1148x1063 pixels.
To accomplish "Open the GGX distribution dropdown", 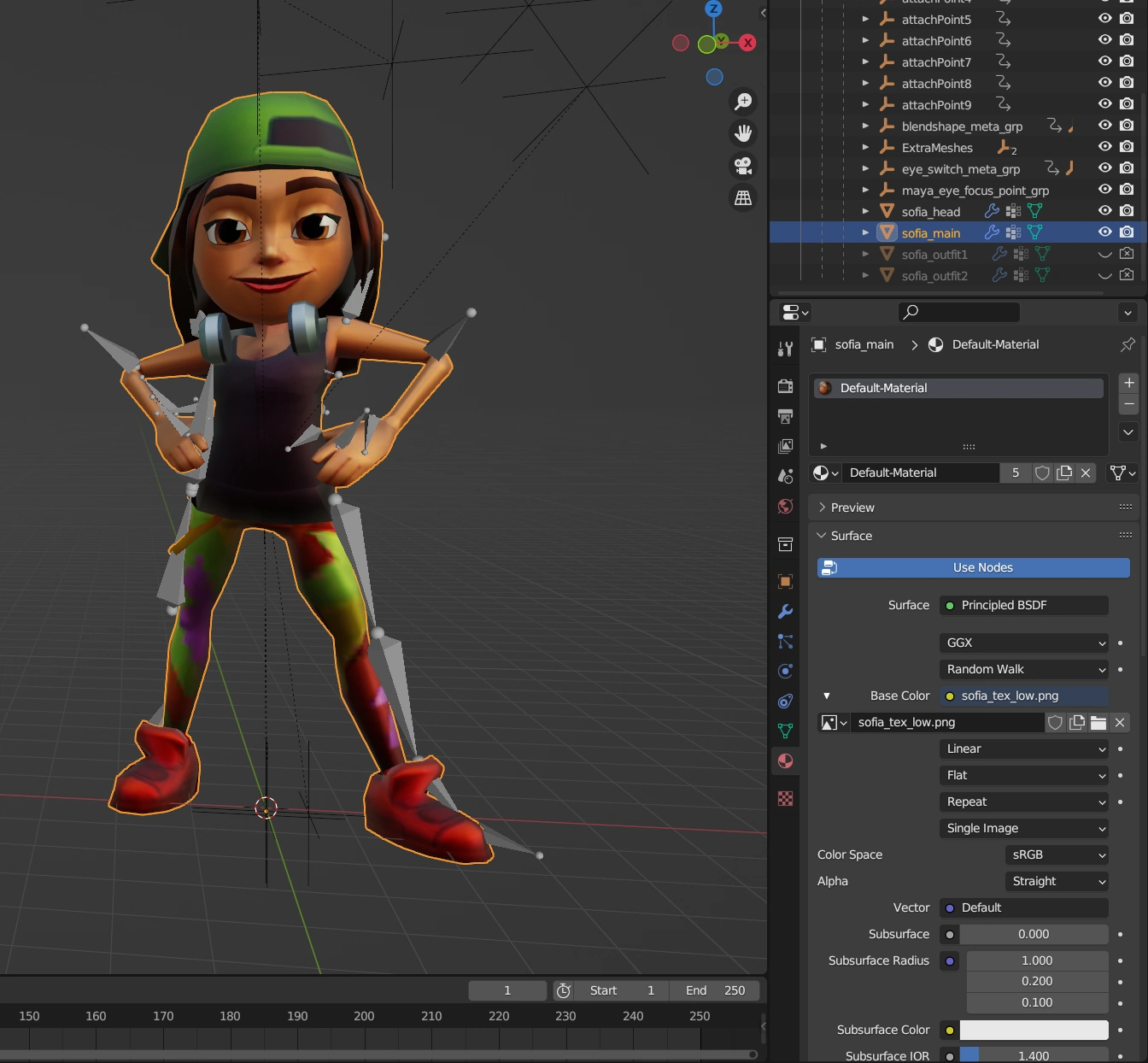I will click(x=1023, y=643).
